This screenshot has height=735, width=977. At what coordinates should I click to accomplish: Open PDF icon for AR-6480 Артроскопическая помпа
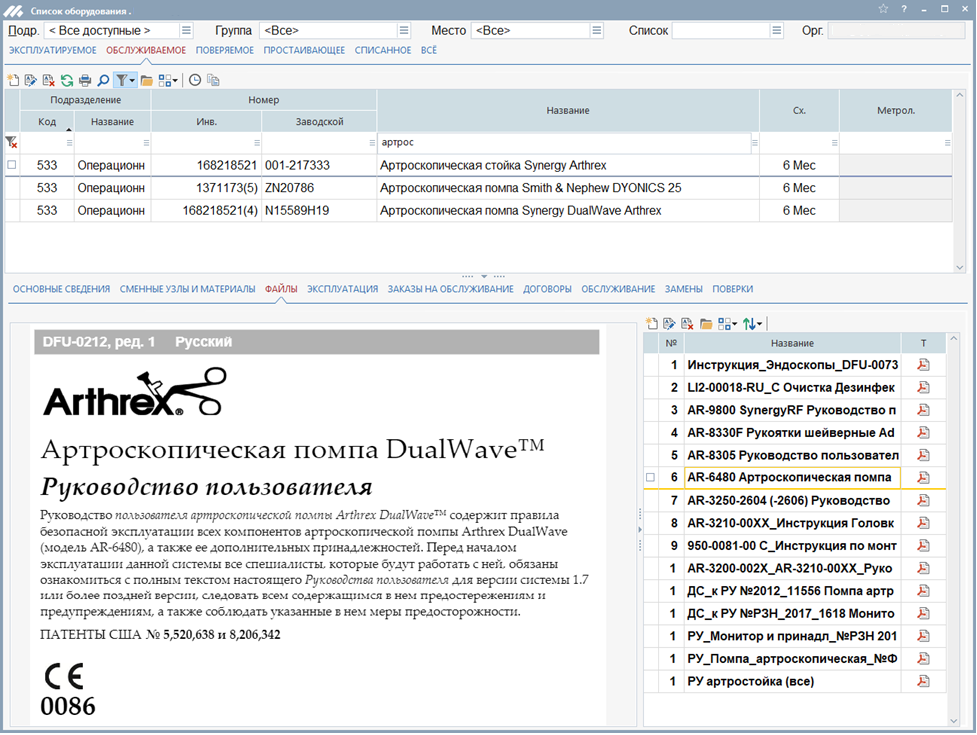coord(923,478)
